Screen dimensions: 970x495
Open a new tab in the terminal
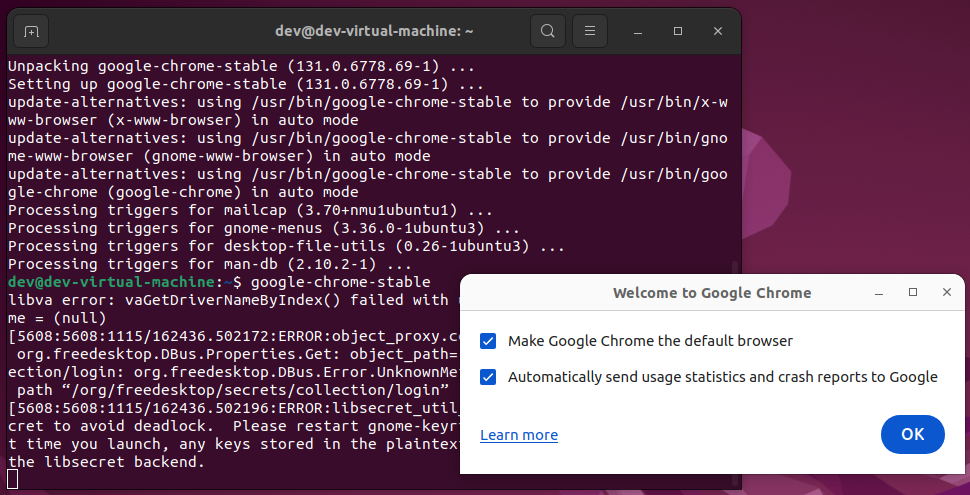(31, 31)
